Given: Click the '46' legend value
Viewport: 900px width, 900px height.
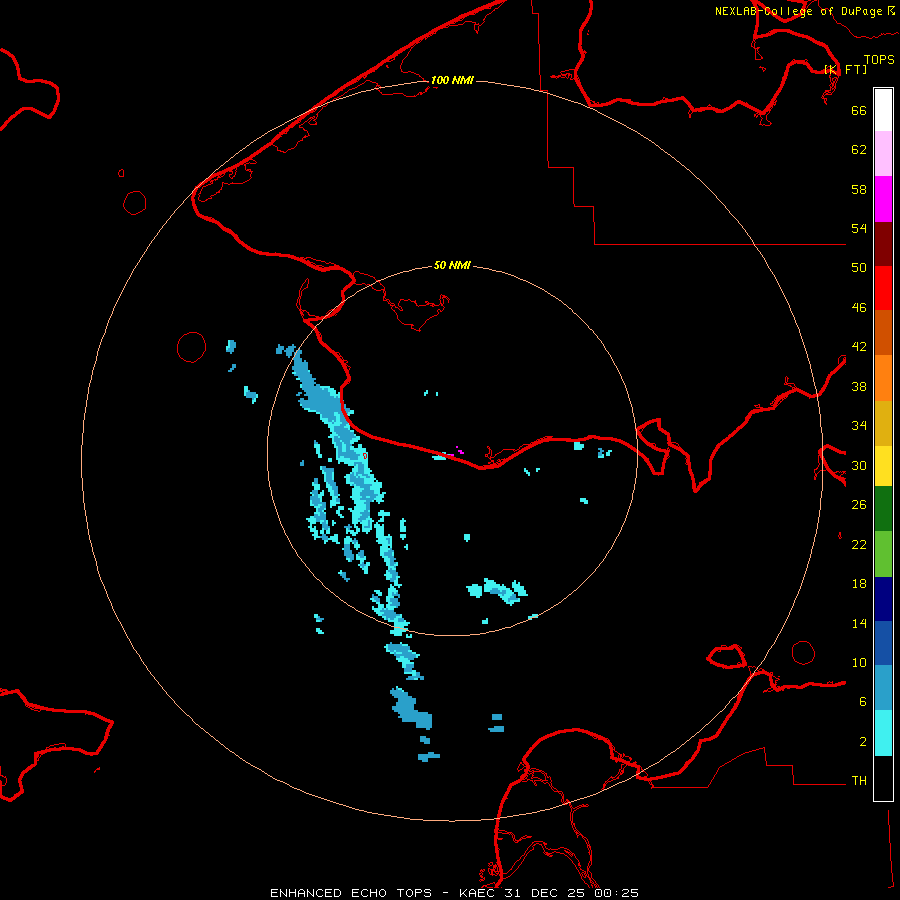Looking at the screenshot, I should coord(859,308).
